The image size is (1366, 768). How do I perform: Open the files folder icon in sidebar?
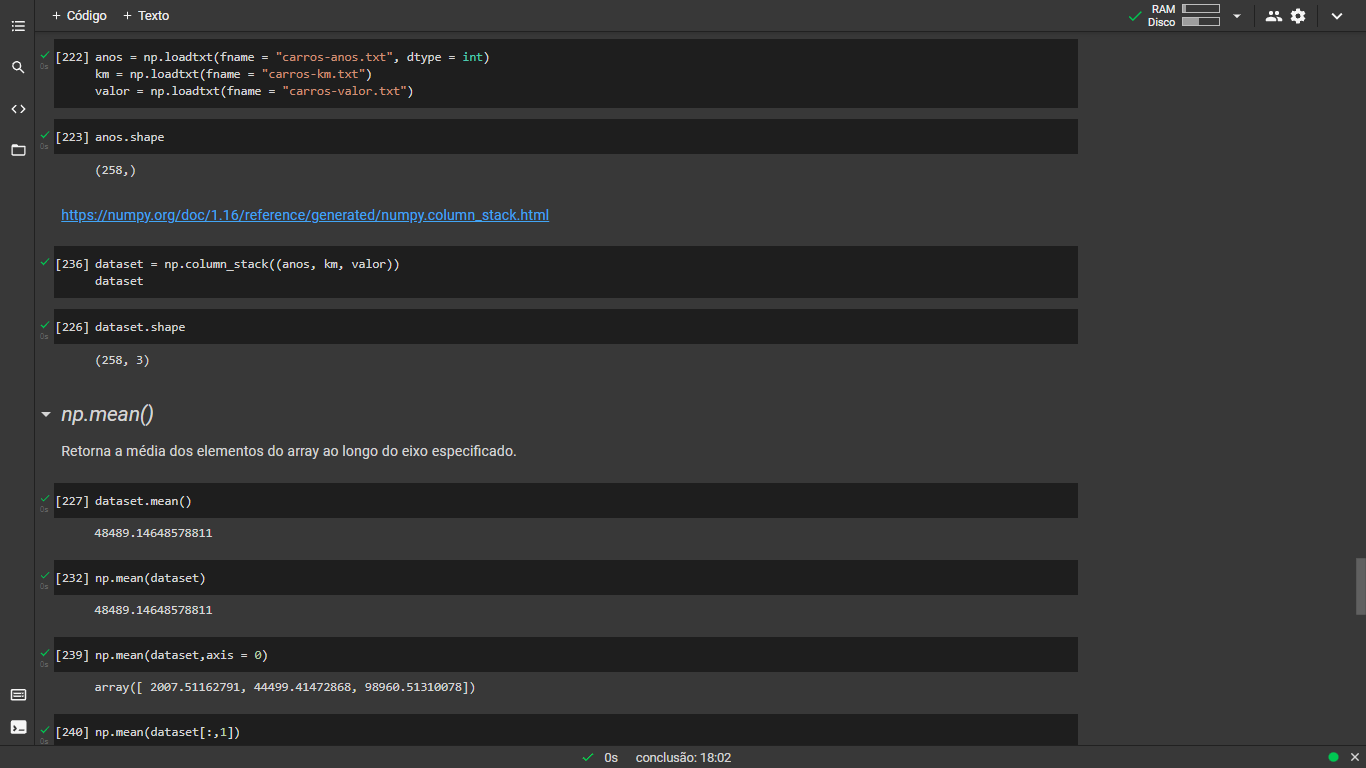tap(18, 150)
